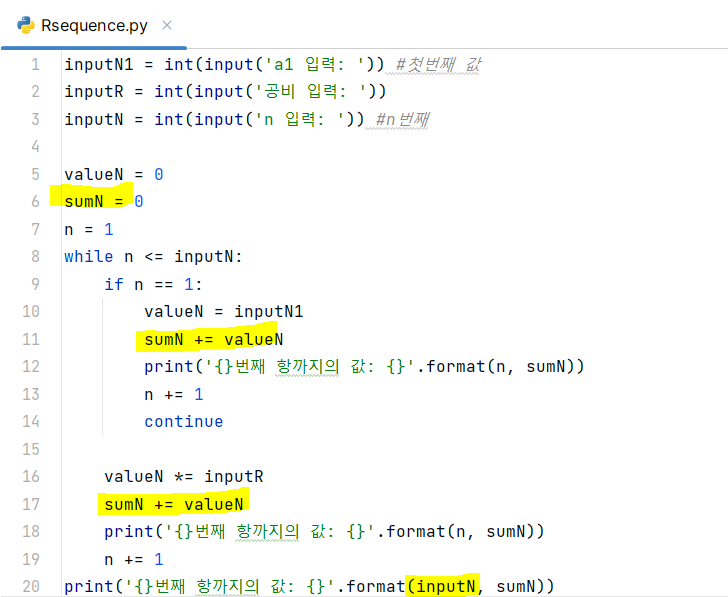Click line 'inputR = int(input('공비 입력: '))'

225,91
